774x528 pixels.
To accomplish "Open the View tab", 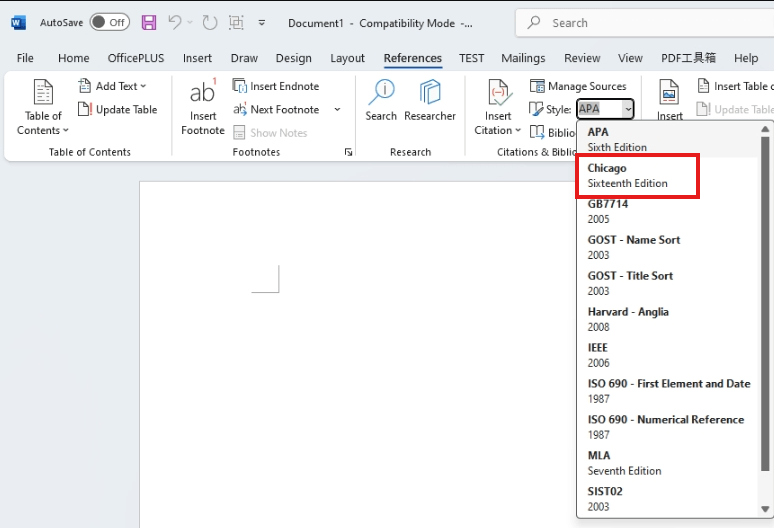I will [630, 58].
